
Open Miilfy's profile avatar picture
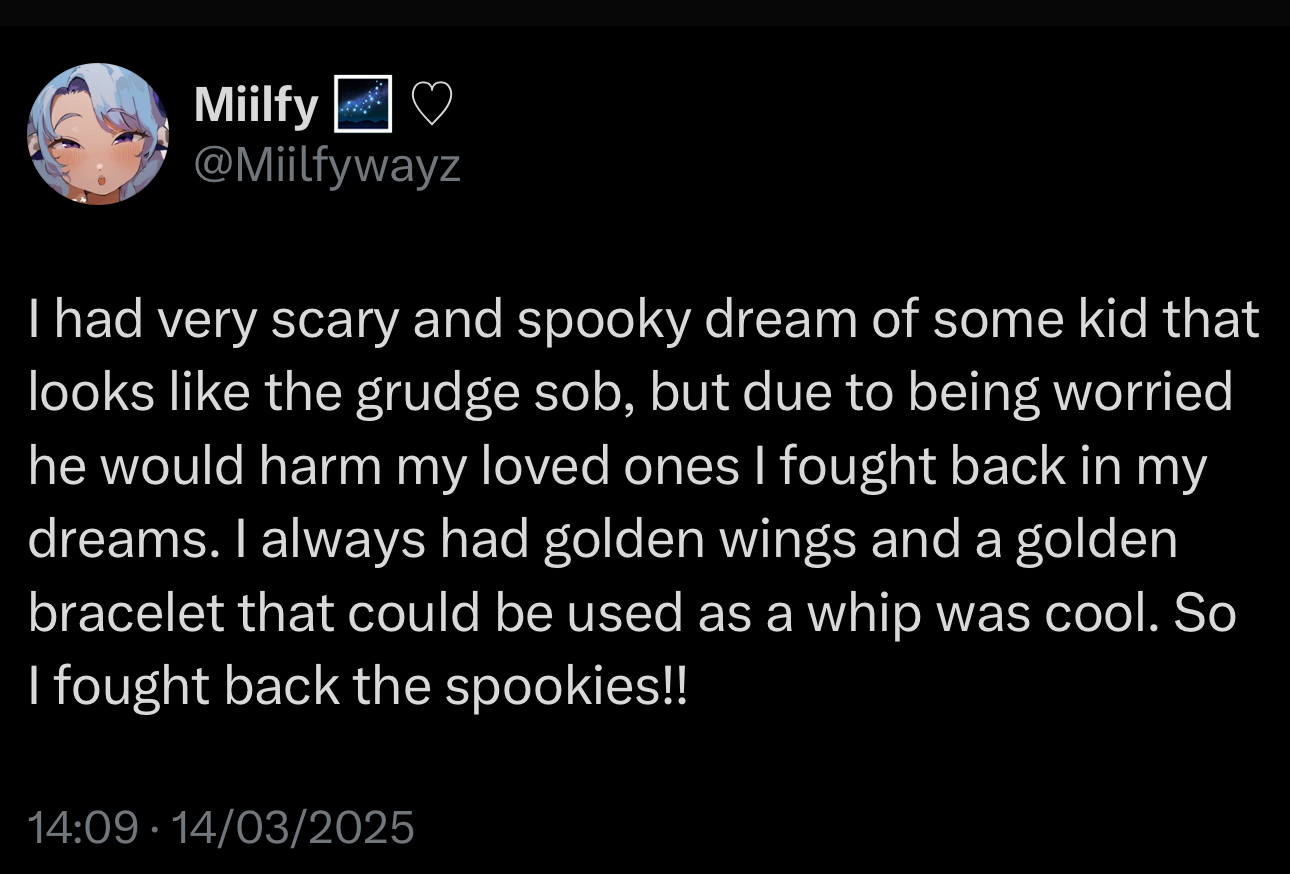[x=98, y=134]
